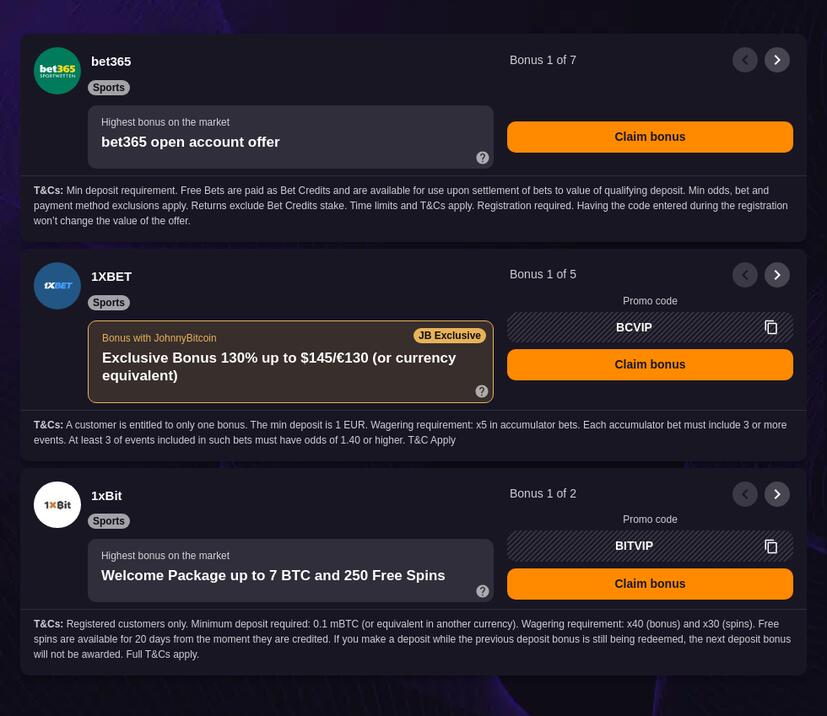Click the Bonus 1 of 5 counter

point(543,274)
